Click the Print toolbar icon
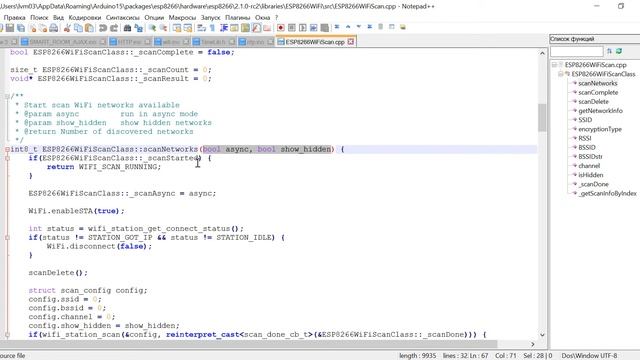 click(53, 28)
